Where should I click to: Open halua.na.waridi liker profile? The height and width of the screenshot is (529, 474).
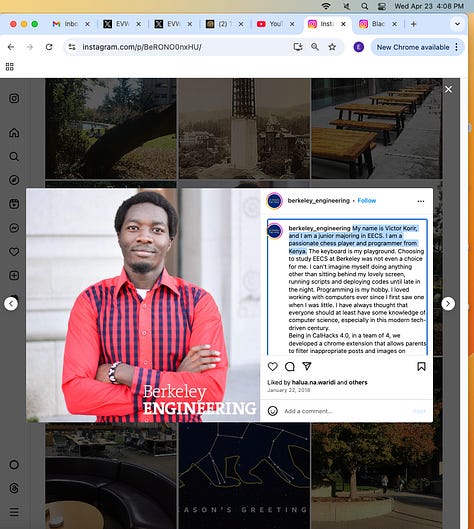coord(313,382)
